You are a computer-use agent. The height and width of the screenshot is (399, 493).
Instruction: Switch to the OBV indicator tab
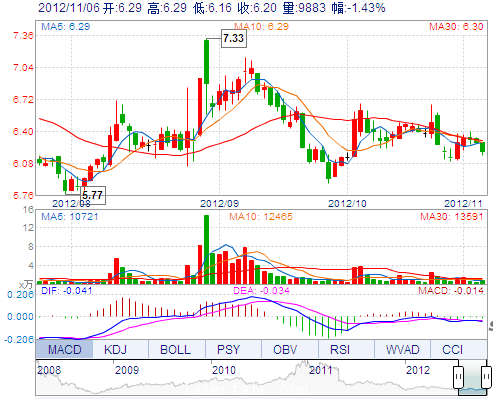point(285,349)
